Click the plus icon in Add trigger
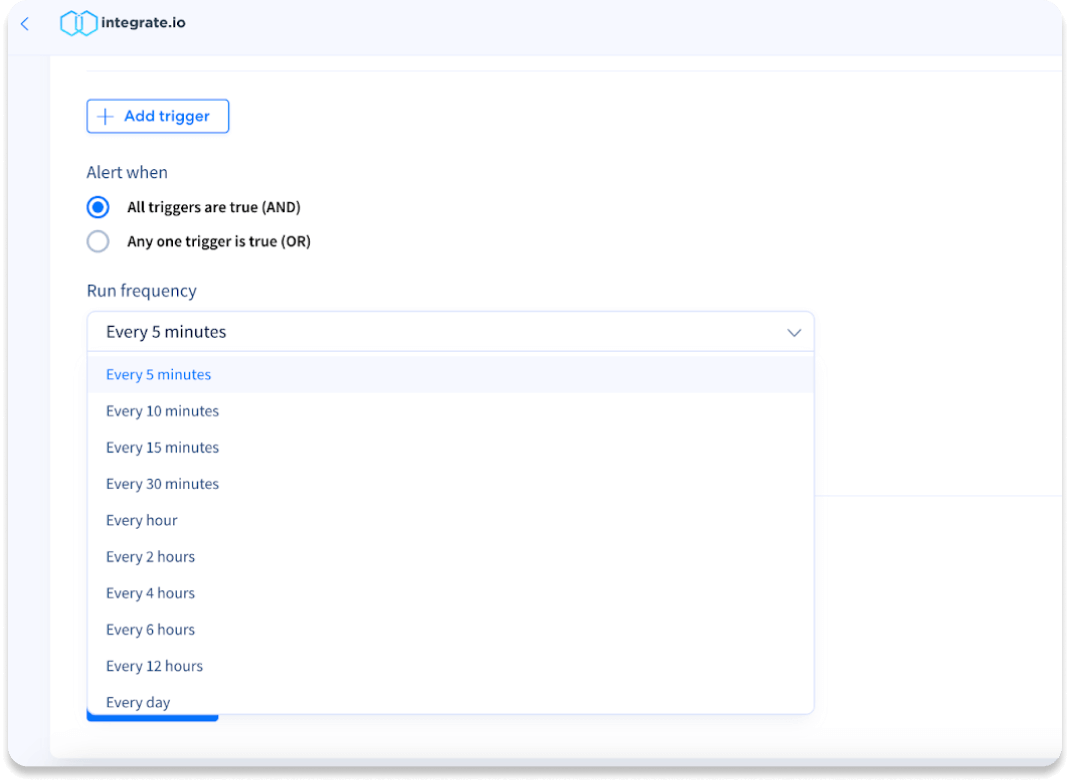1070x783 pixels. [106, 117]
